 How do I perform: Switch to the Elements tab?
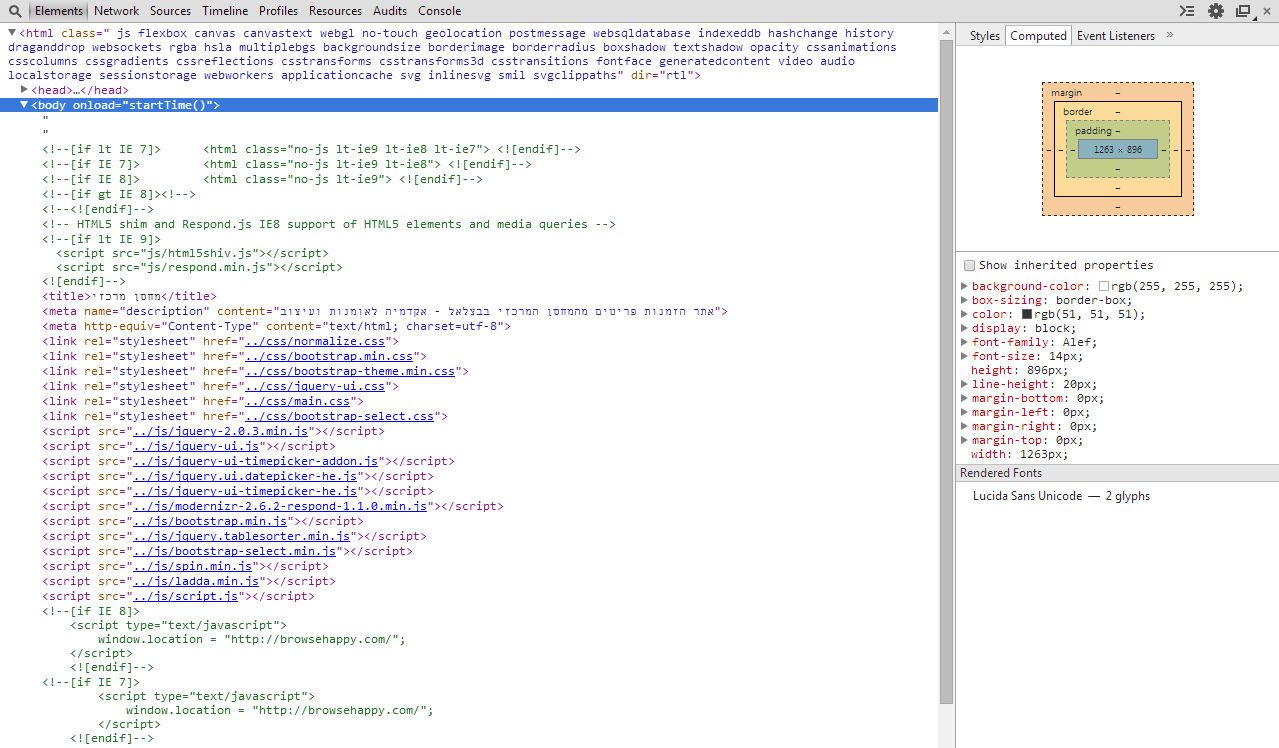[x=59, y=11]
